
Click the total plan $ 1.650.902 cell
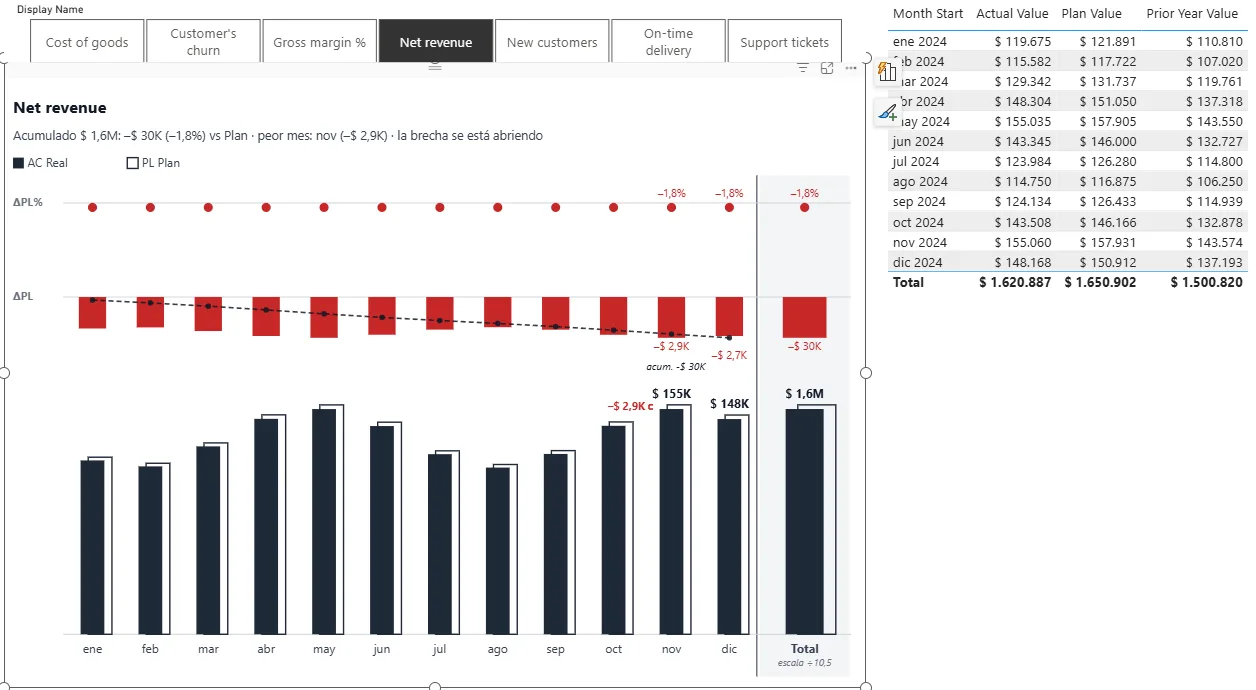pyautogui.click(x=1100, y=282)
